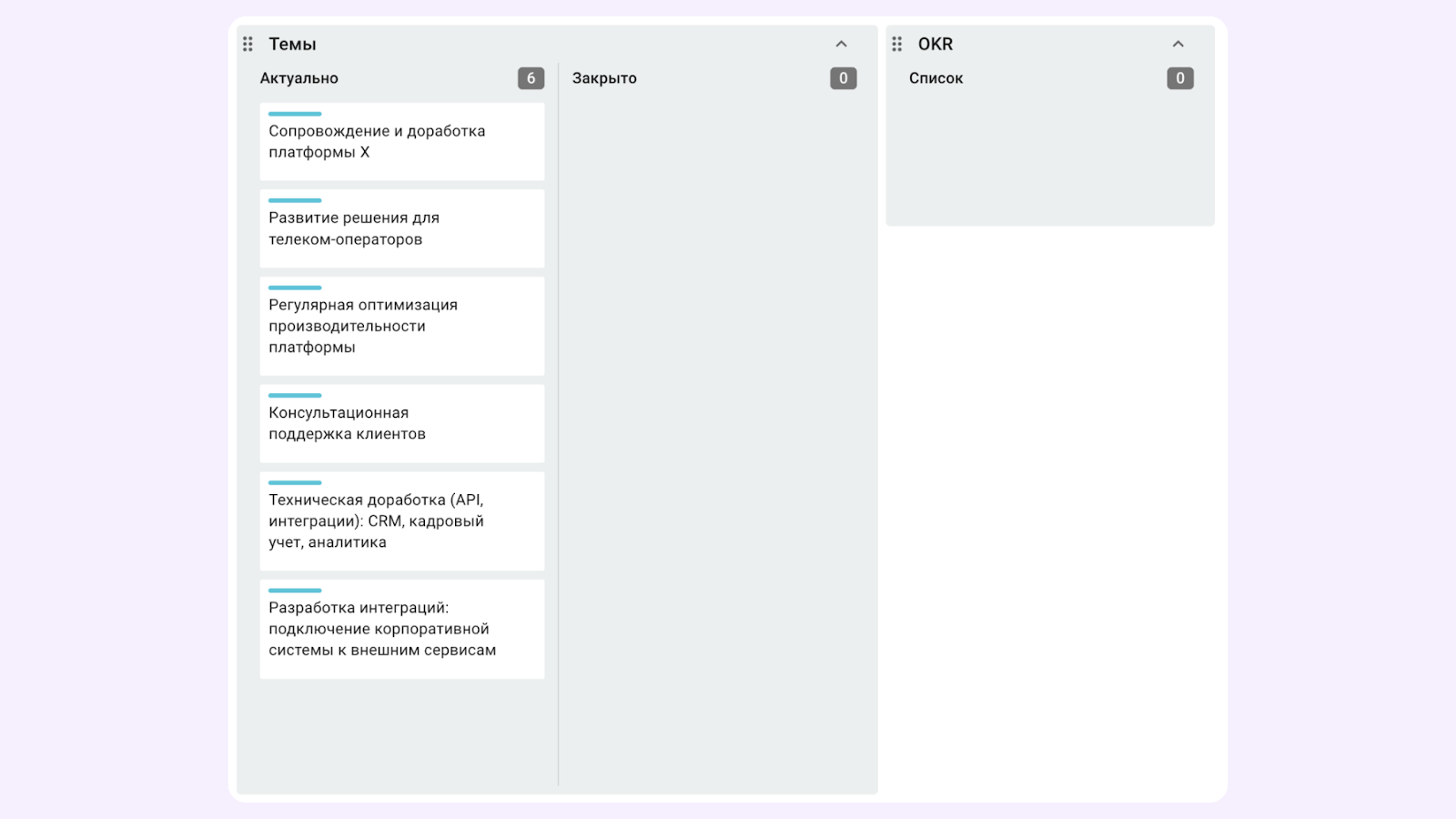
Task: Open card Консультационная поддержка клиентов
Action: pos(401,424)
